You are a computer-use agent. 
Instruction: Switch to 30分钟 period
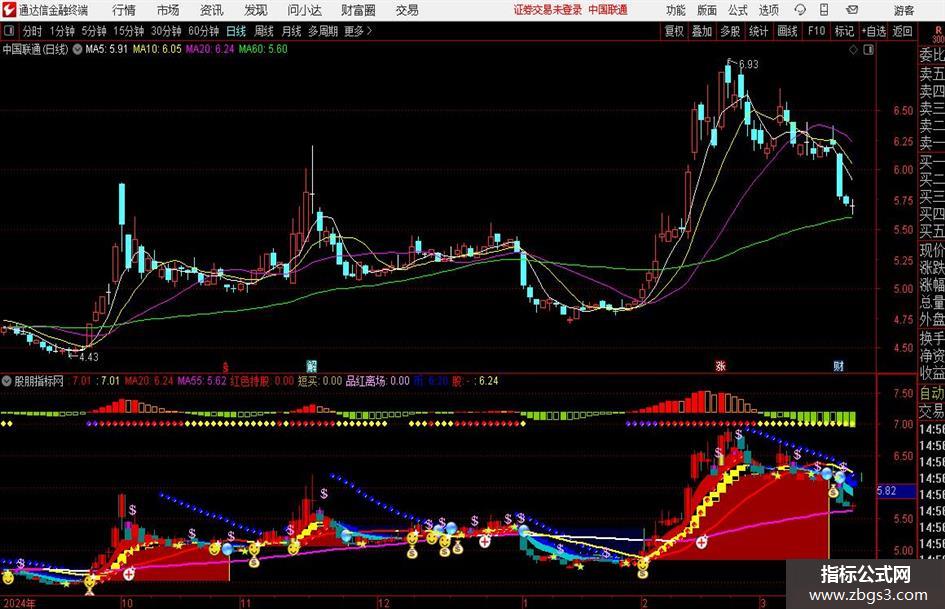166,31
